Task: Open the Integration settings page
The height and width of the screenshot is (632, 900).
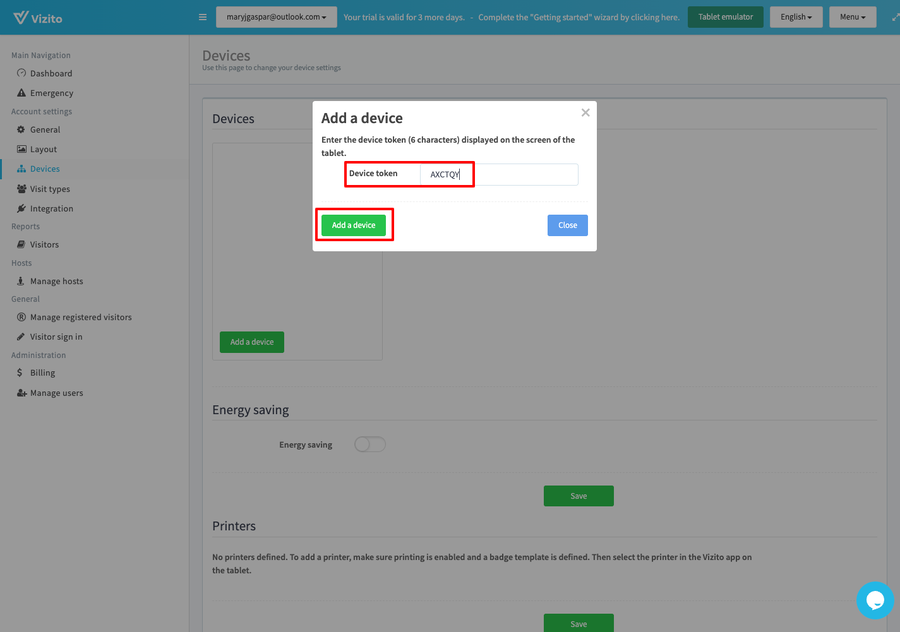Action: (48, 208)
